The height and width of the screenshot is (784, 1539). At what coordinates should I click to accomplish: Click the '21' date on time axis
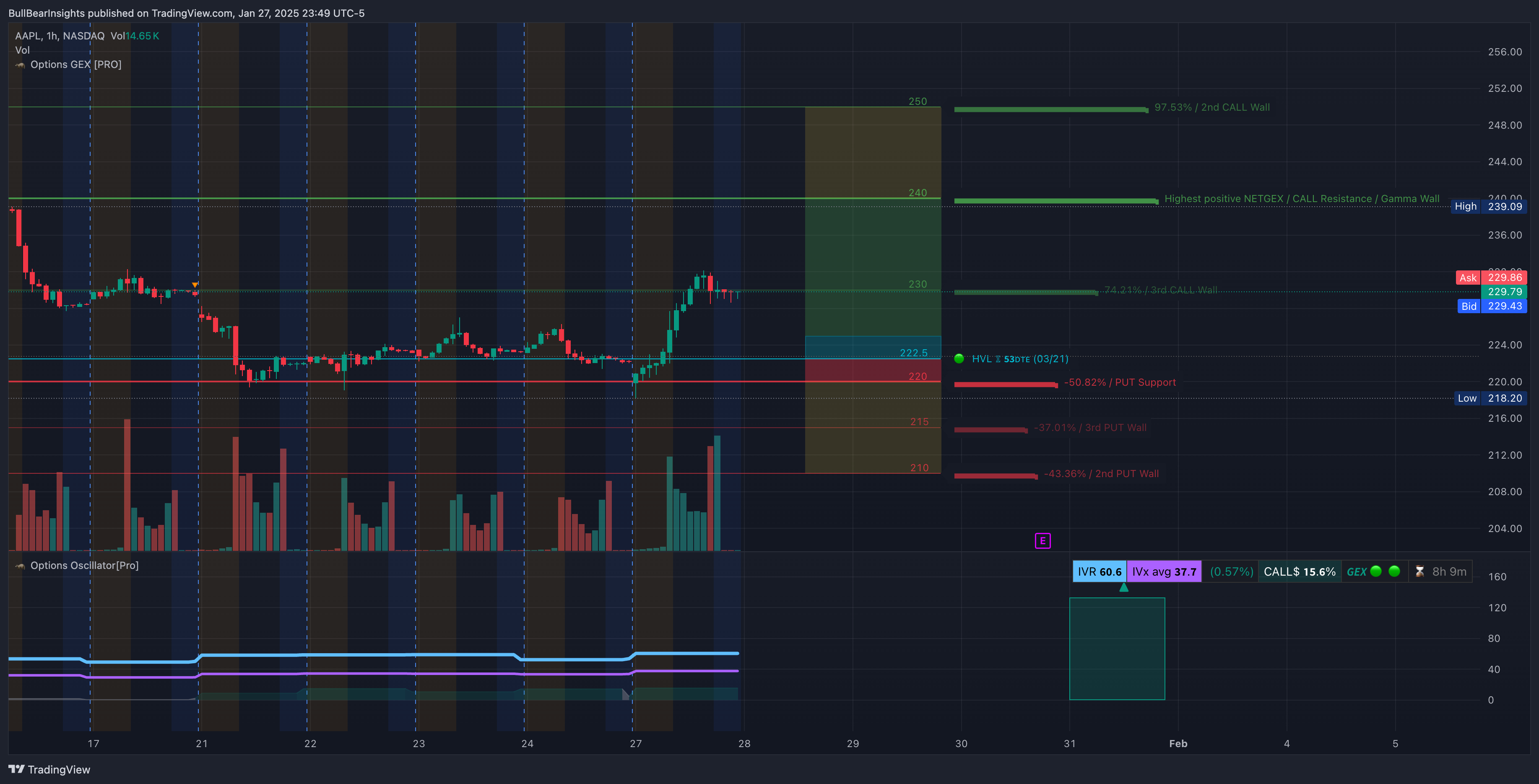(202, 743)
